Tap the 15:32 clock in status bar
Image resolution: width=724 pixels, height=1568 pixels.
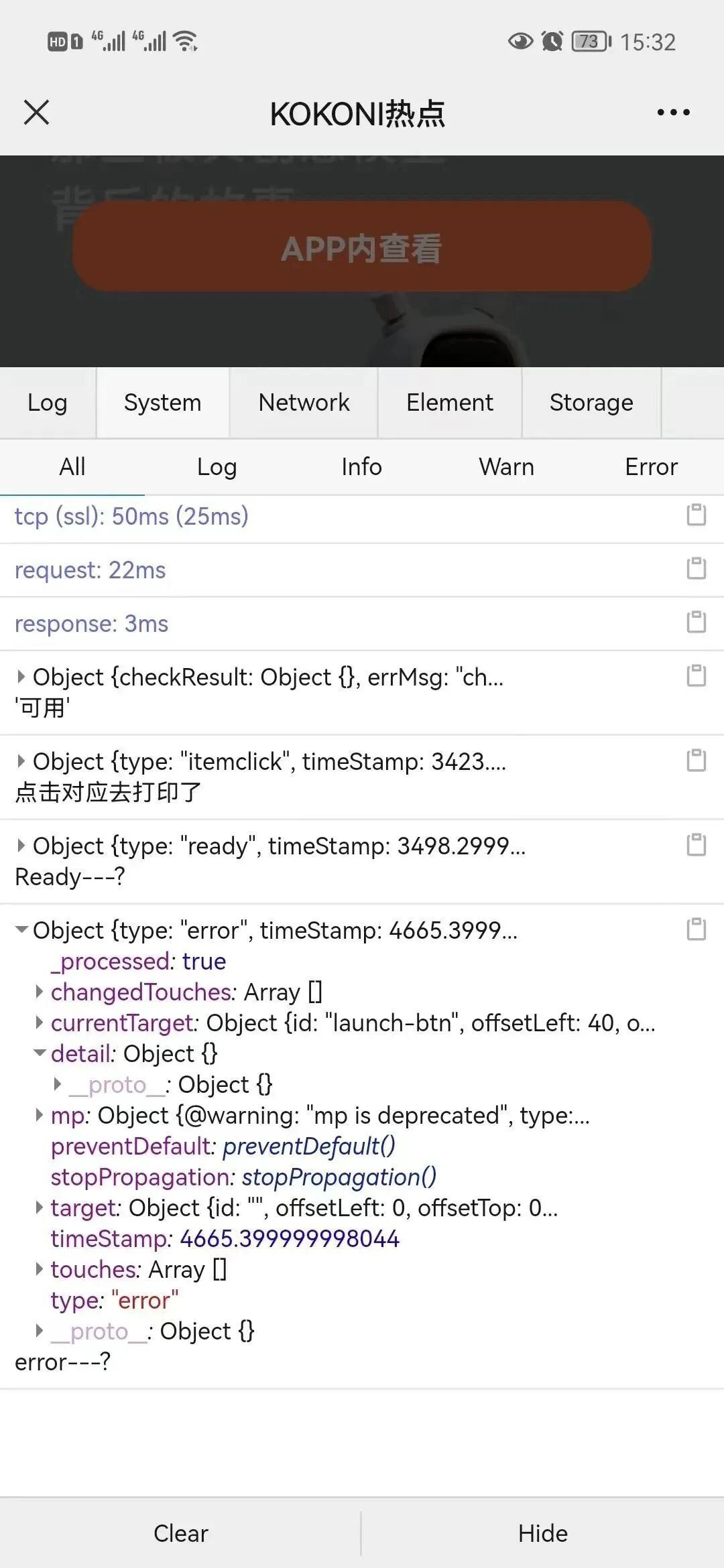click(648, 42)
